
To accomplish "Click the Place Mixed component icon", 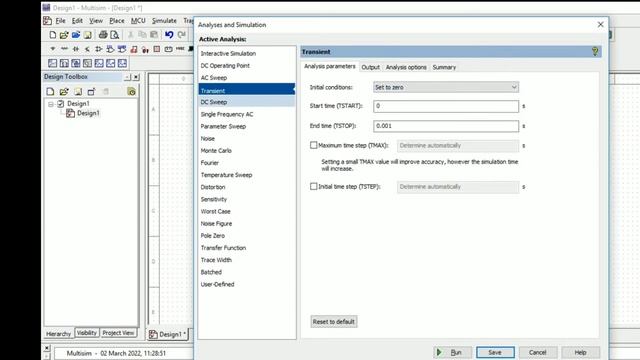I will [x=145, y=49].
